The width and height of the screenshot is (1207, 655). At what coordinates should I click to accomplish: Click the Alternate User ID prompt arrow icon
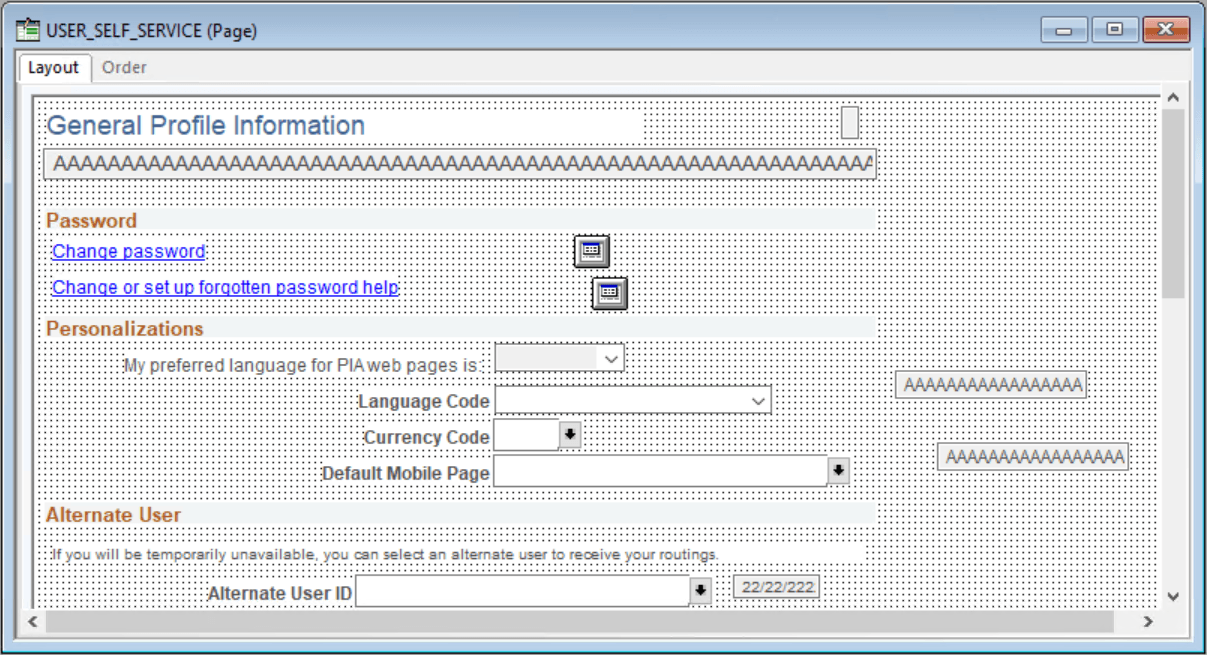(699, 590)
